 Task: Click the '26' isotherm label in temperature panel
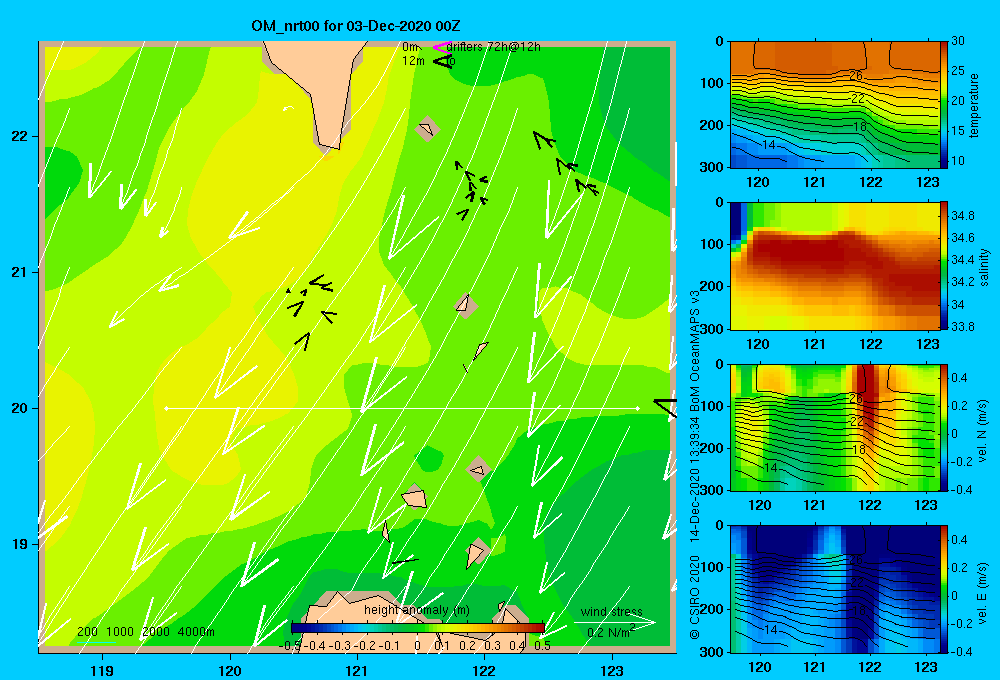coord(856,75)
